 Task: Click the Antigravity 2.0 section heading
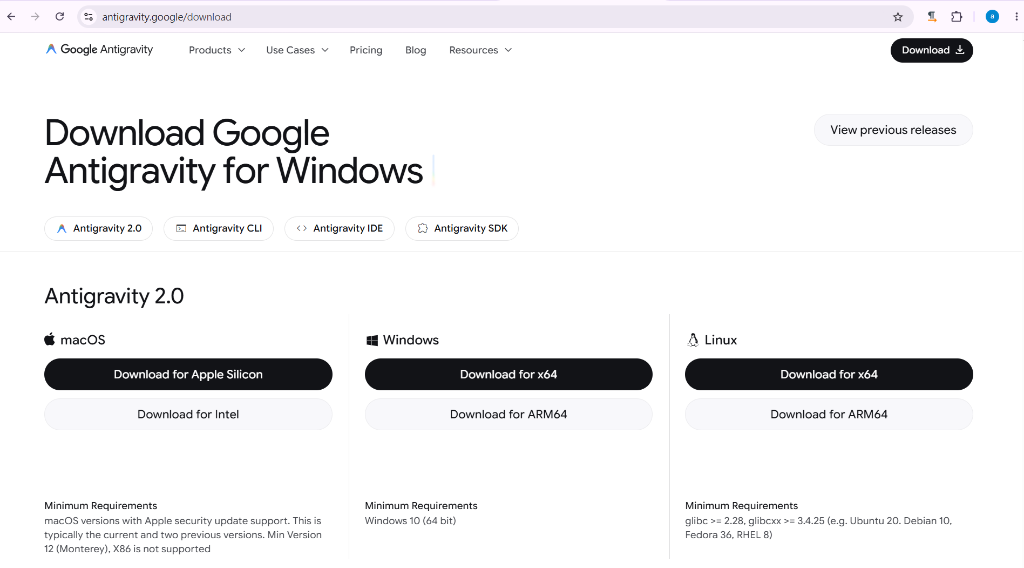(x=114, y=296)
